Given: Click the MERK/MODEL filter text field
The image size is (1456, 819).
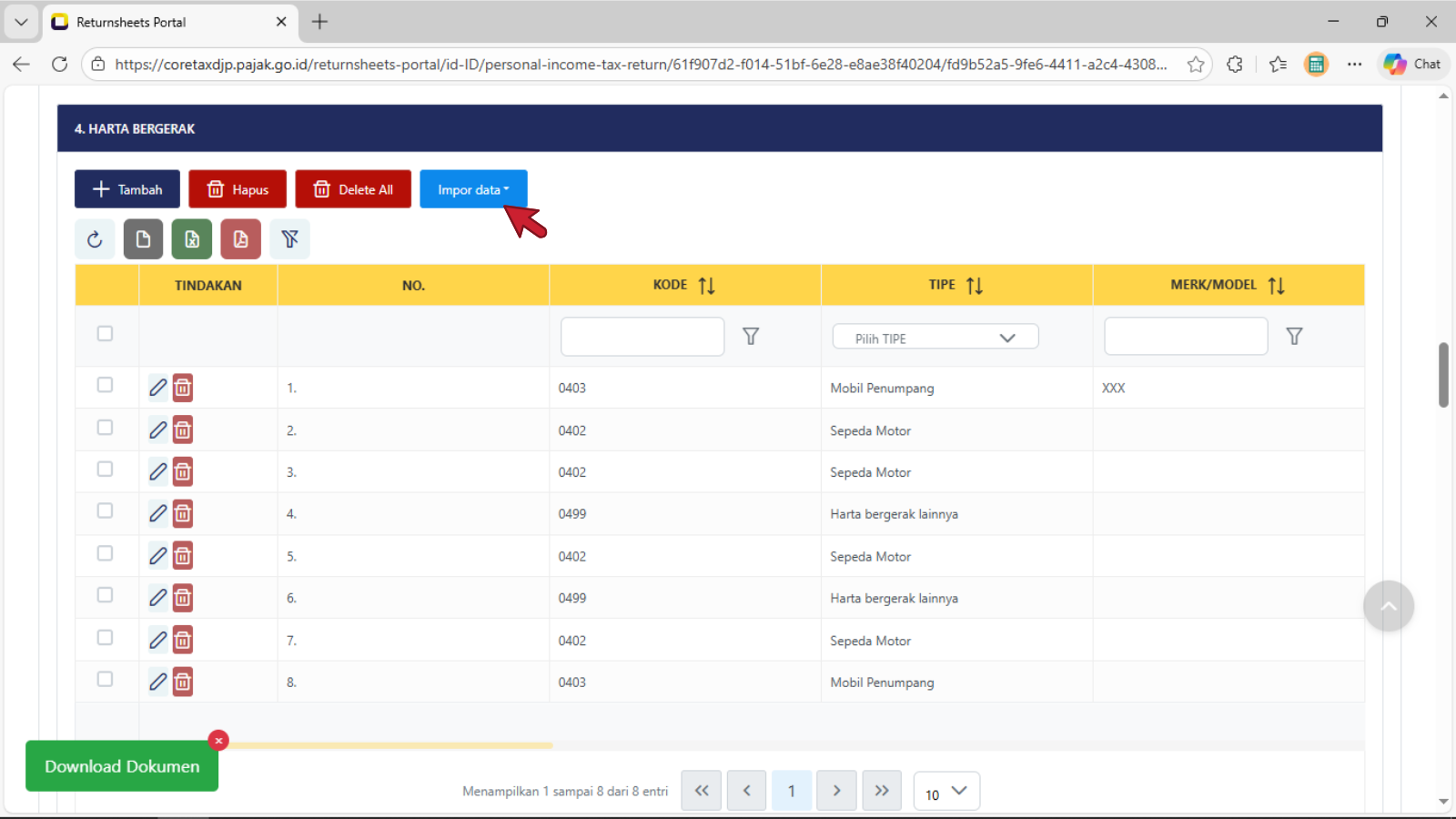Looking at the screenshot, I should tap(1185, 337).
